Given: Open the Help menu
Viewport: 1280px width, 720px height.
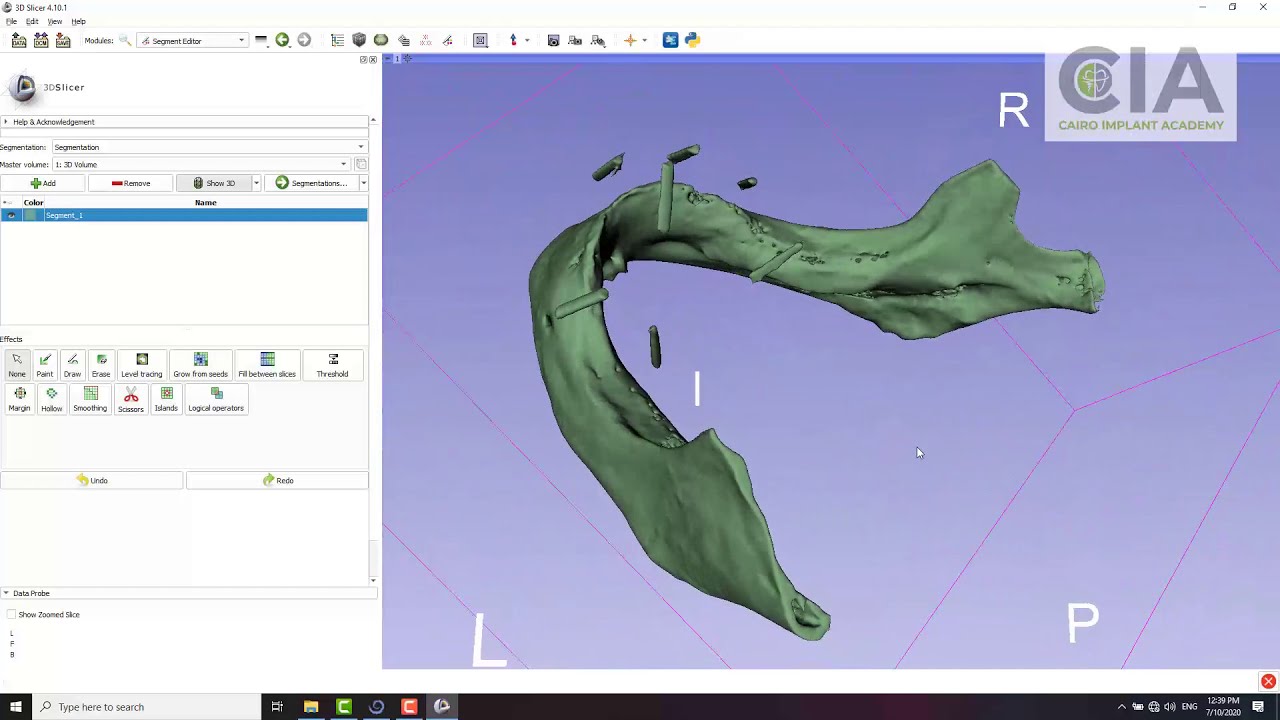Looking at the screenshot, I should point(78,21).
